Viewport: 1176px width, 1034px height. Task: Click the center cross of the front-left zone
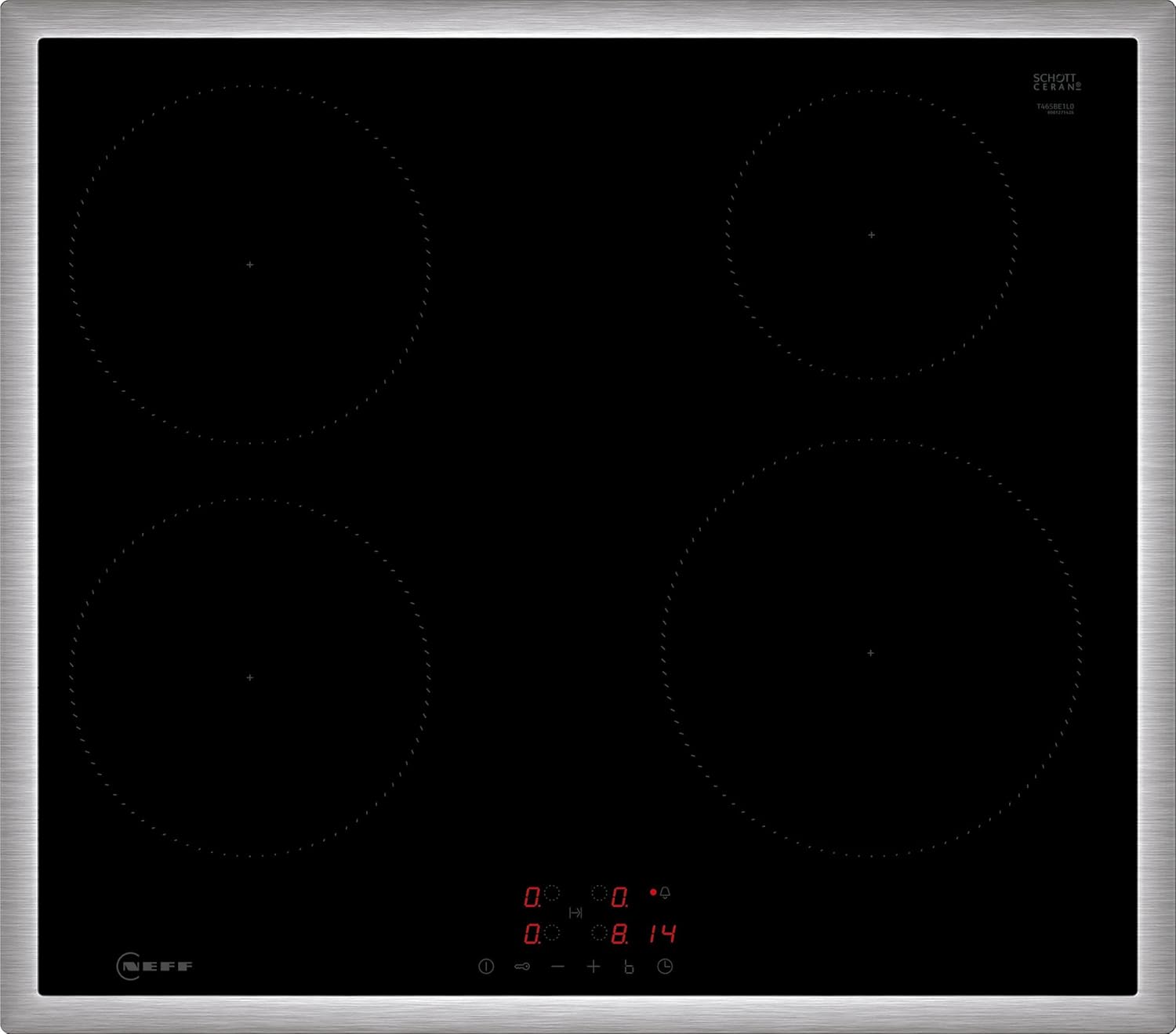(x=250, y=677)
